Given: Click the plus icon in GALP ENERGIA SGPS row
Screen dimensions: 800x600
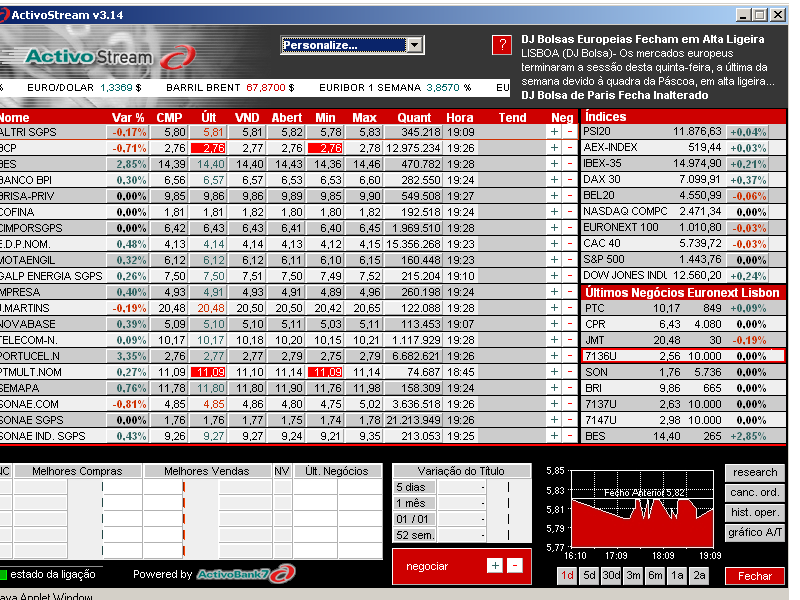Looking at the screenshot, I should click(554, 276).
